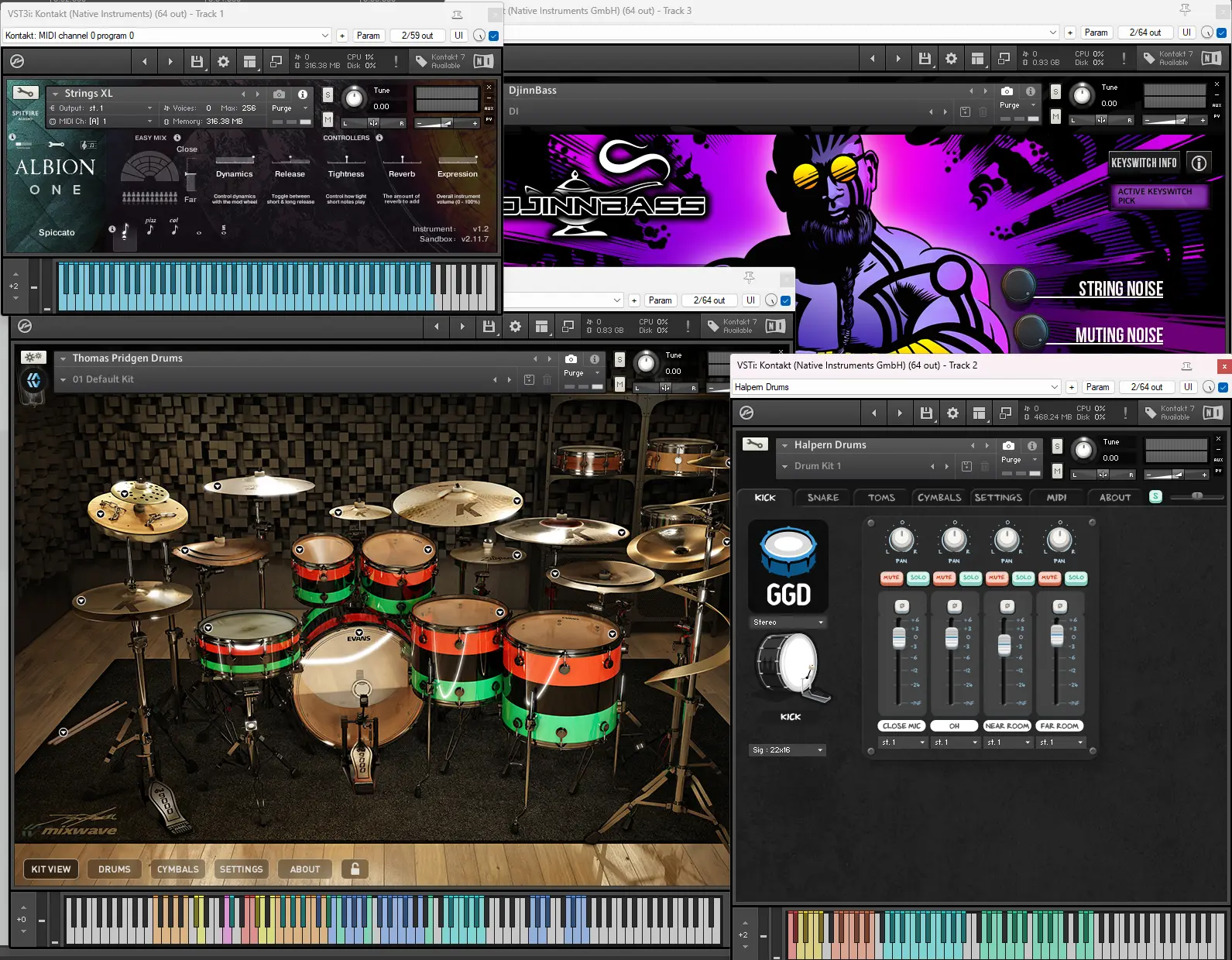Viewport: 1232px width, 960px height.
Task: Open the Sig 22x16 kick dropdown
Action: [788, 750]
